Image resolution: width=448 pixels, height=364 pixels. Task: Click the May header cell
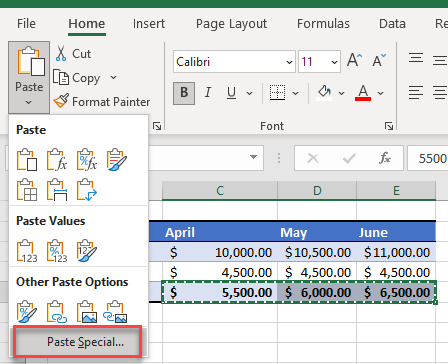click(317, 232)
